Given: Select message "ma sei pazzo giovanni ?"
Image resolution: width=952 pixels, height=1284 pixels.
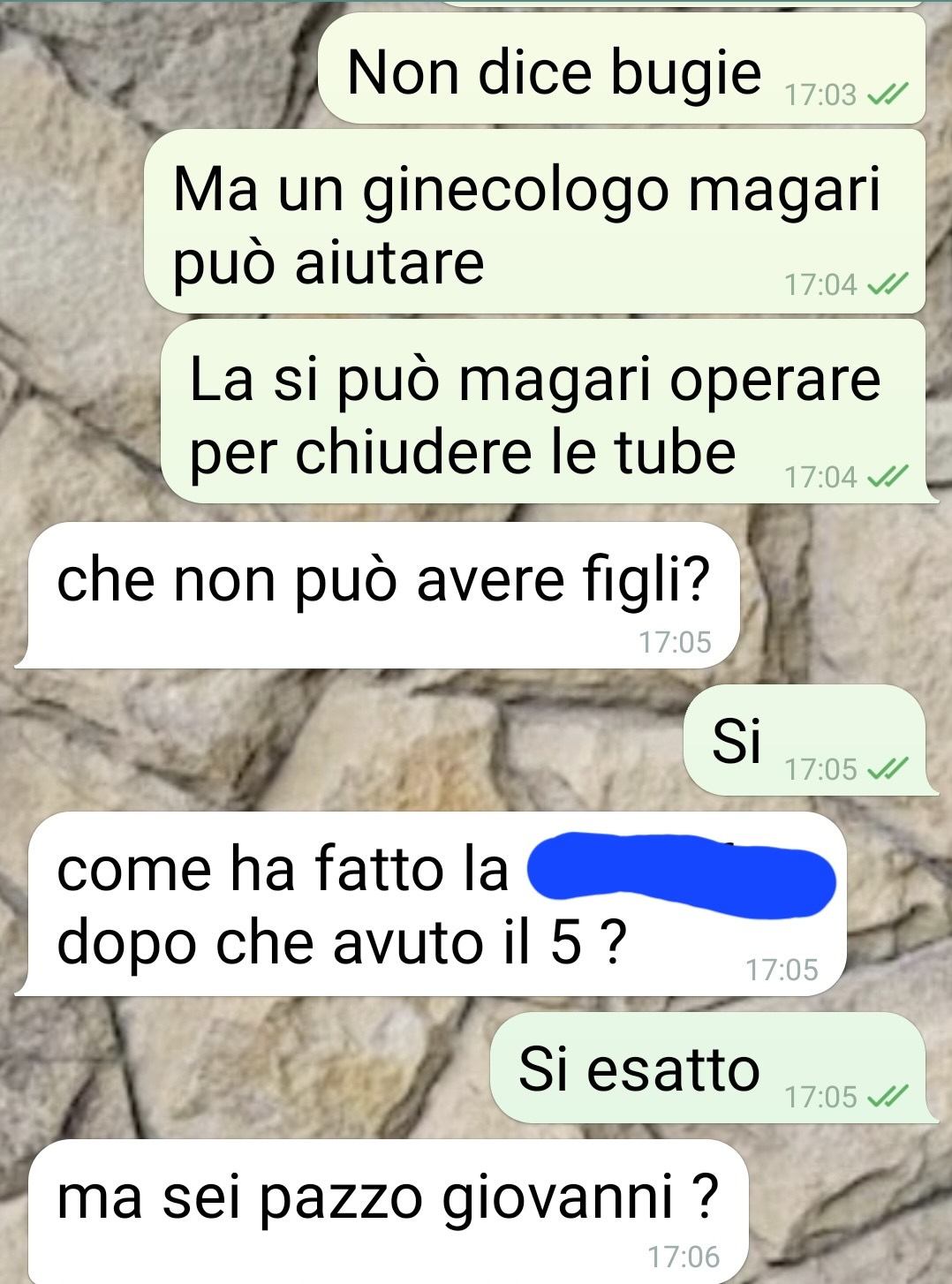Looking at the screenshot, I should tap(382, 1211).
